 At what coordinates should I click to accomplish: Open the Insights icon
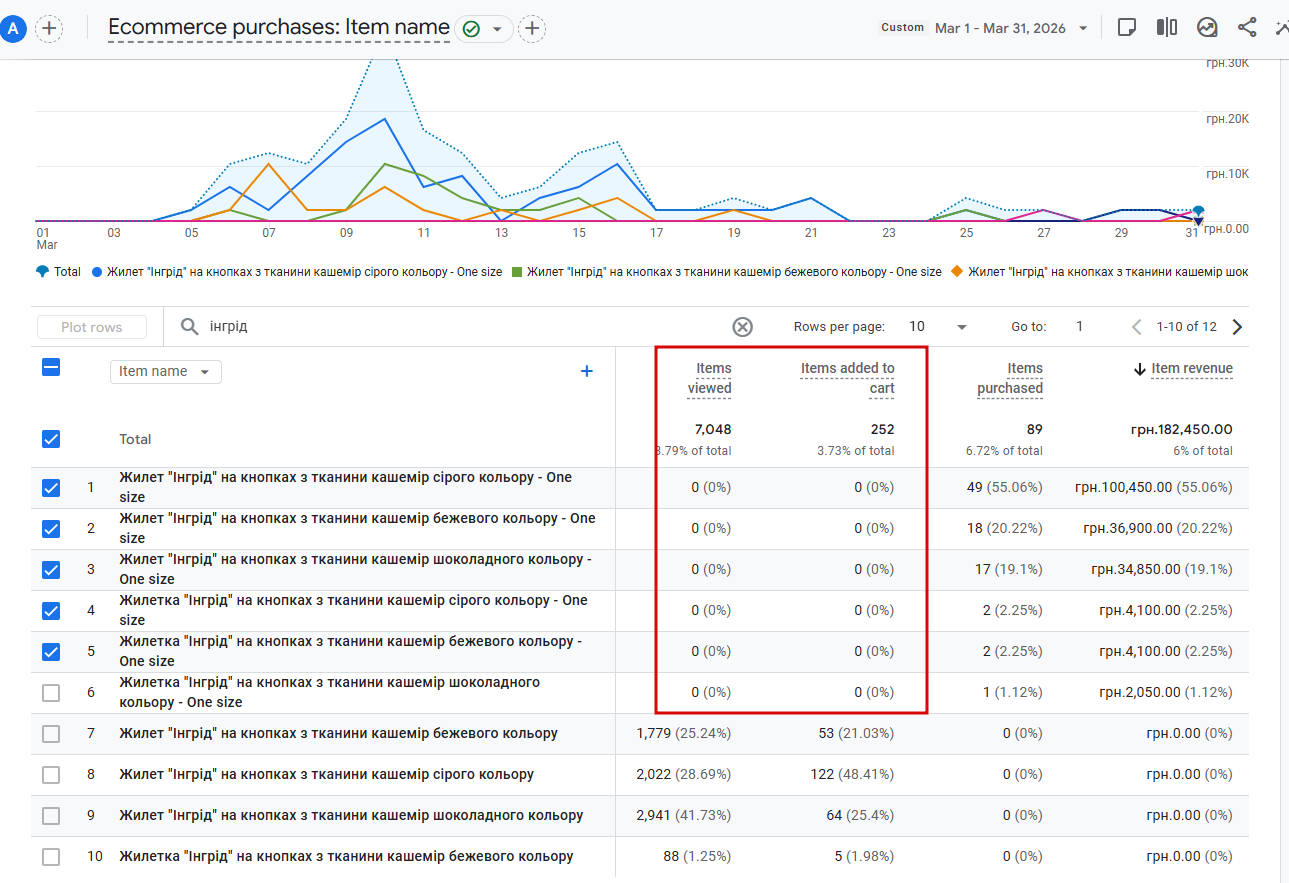click(1207, 28)
